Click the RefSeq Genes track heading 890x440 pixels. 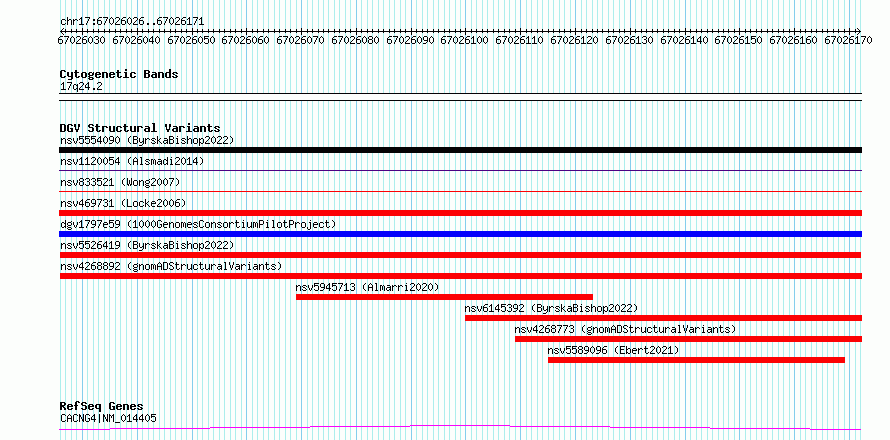pos(101,407)
